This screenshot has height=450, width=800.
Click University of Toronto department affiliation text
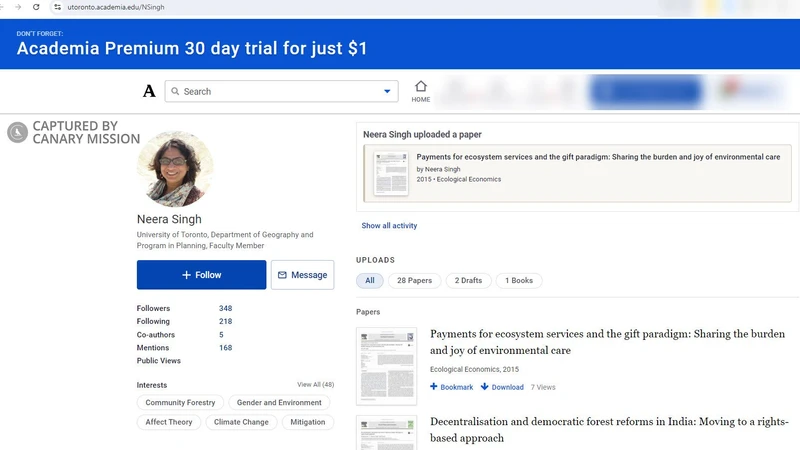[225, 240]
